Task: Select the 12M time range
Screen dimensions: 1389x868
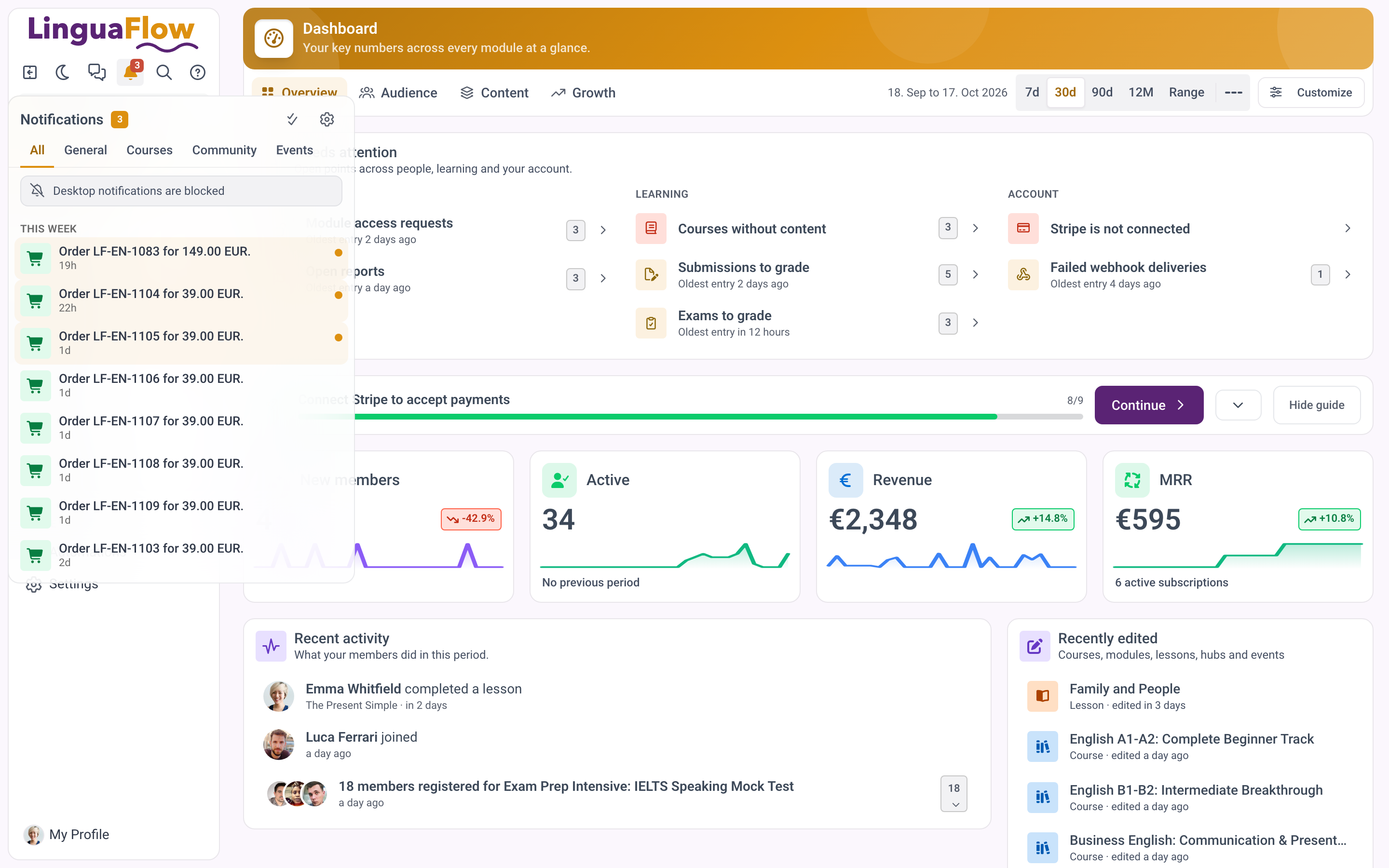Action: point(1141,93)
